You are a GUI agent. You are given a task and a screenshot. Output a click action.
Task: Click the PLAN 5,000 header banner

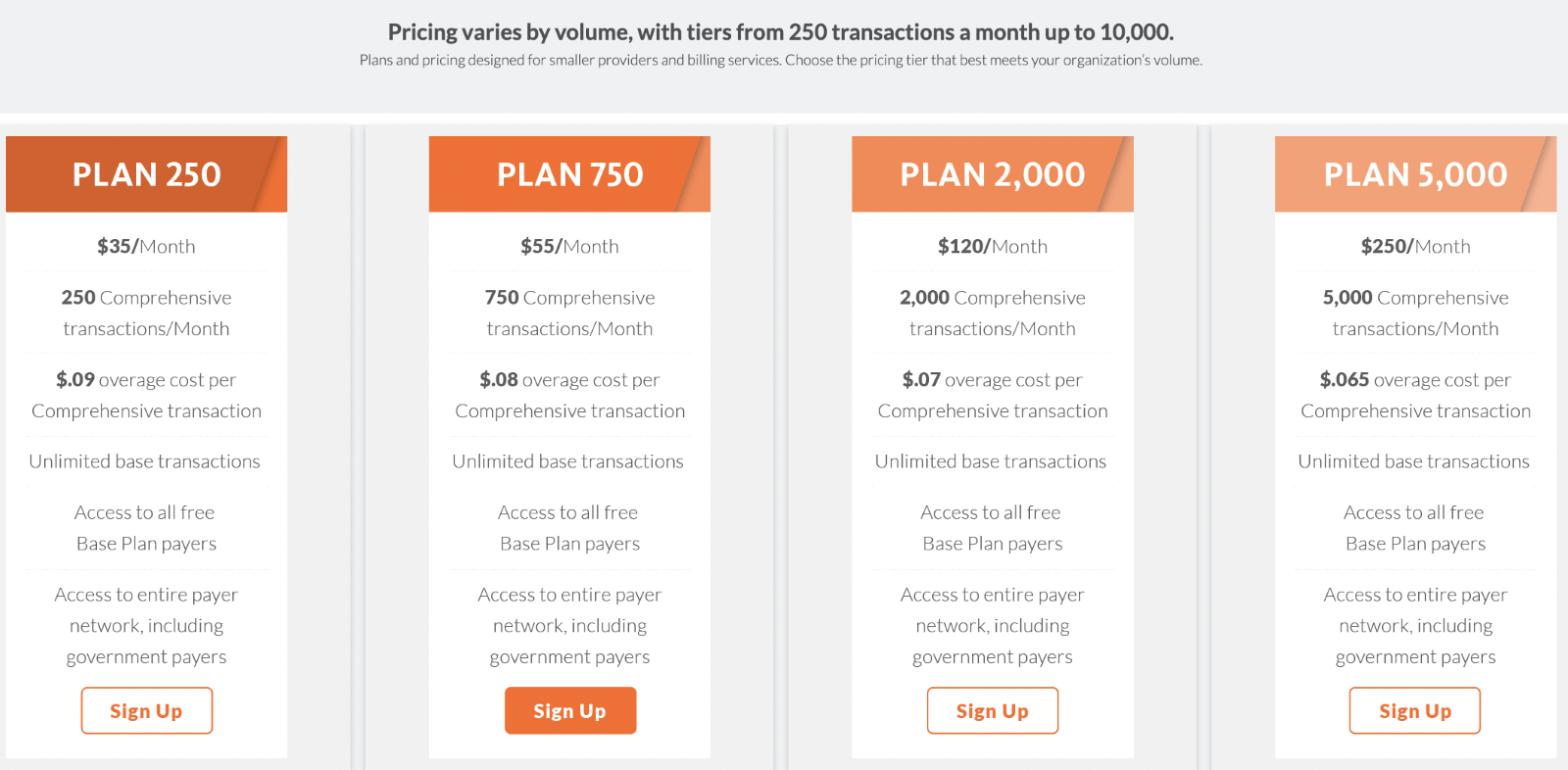pos(1415,174)
